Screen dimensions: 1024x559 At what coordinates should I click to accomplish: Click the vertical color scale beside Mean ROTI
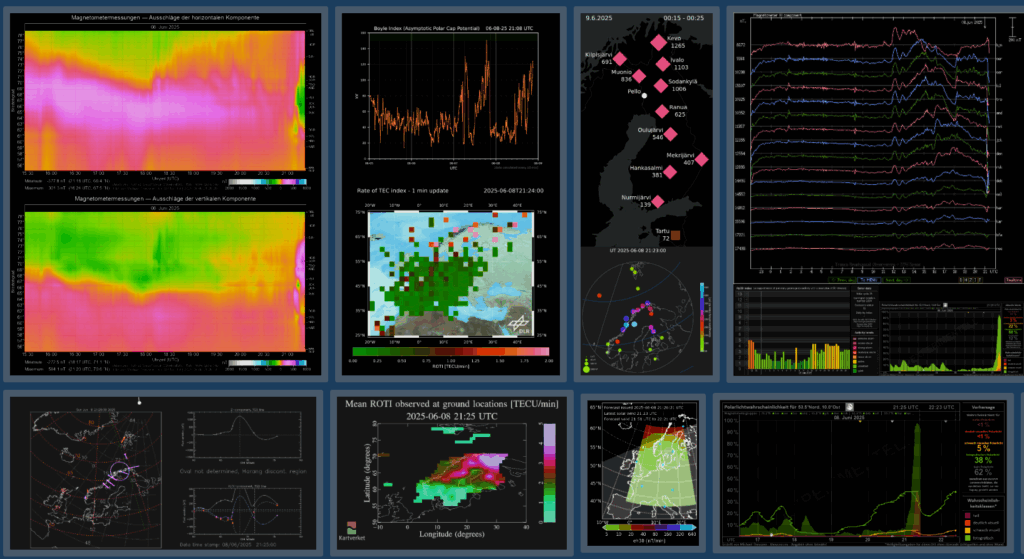coord(549,473)
